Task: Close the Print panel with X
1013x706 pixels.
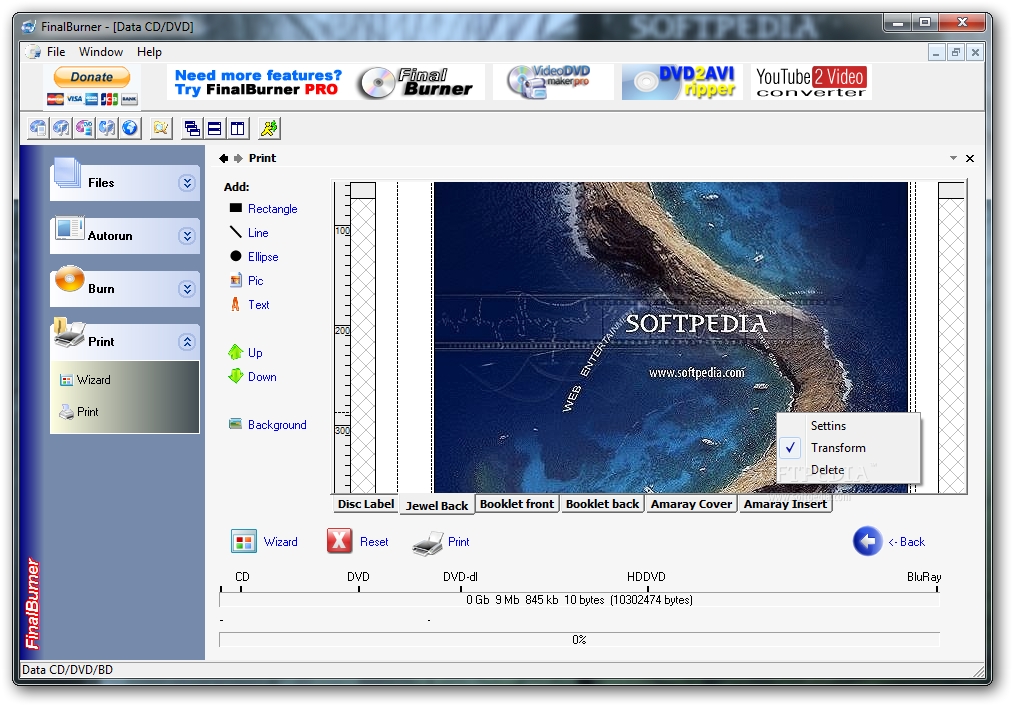Action: (970, 158)
